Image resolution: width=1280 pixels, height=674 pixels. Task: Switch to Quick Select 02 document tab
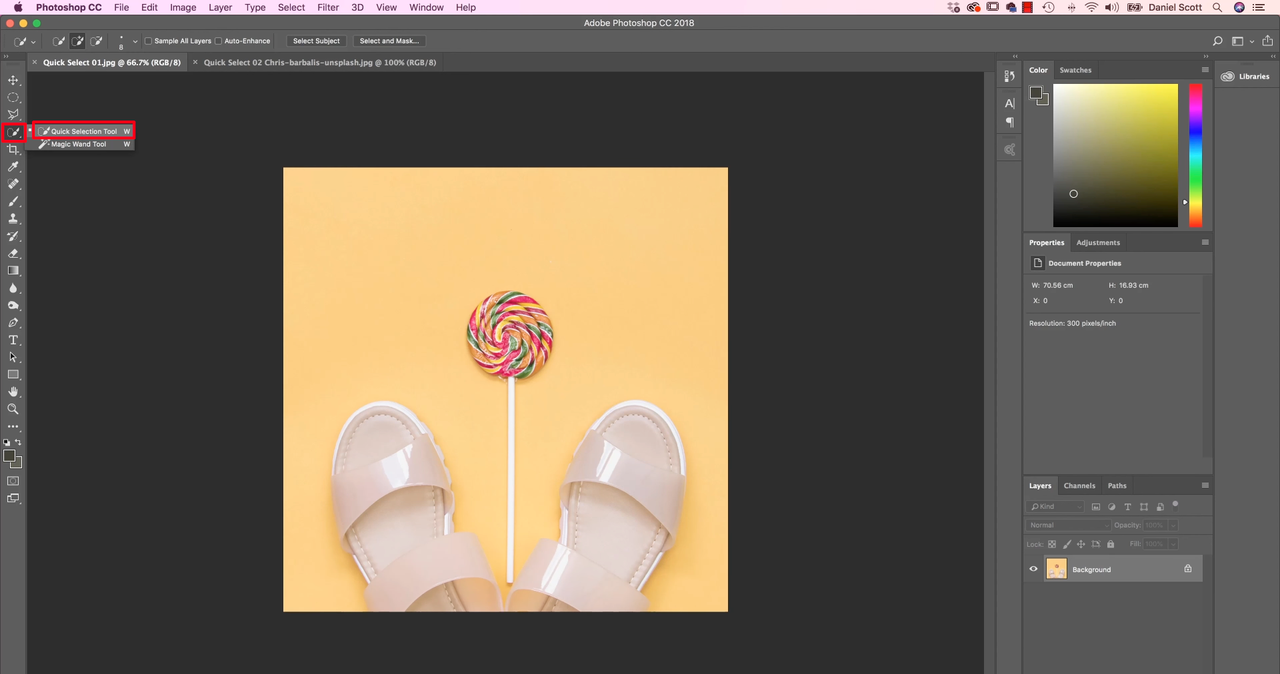(x=320, y=62)
